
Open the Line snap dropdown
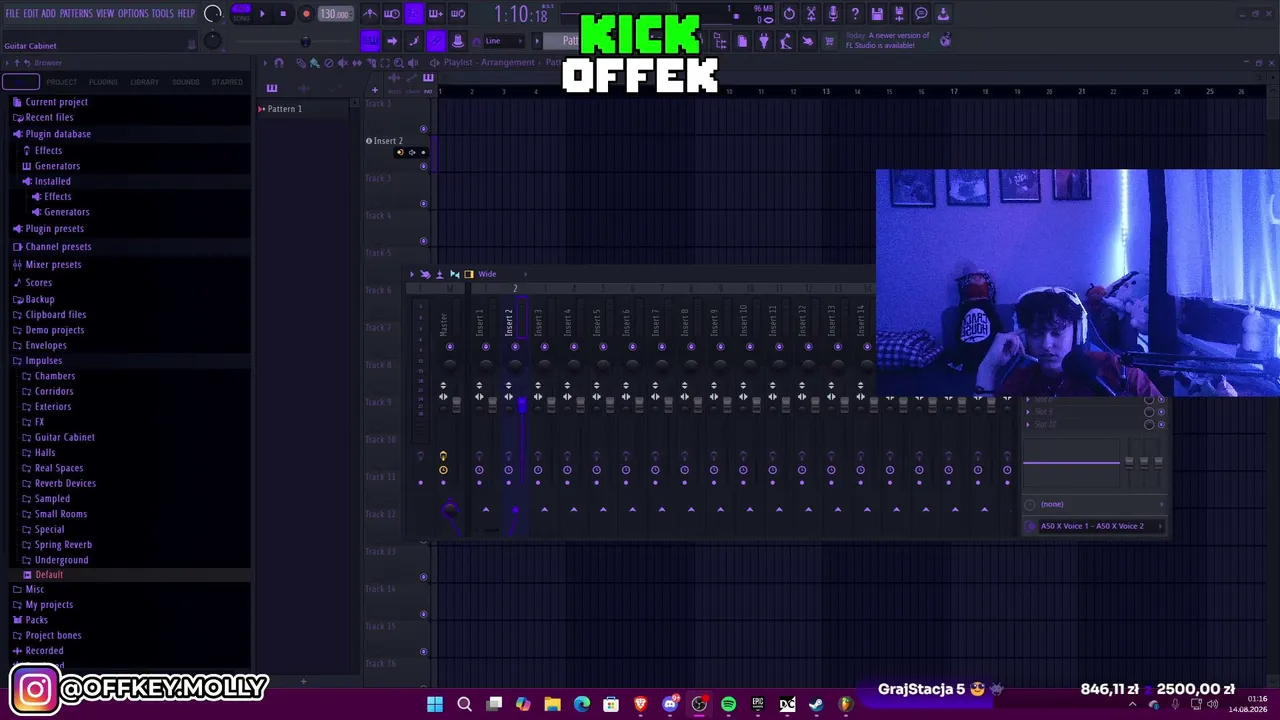506,41
